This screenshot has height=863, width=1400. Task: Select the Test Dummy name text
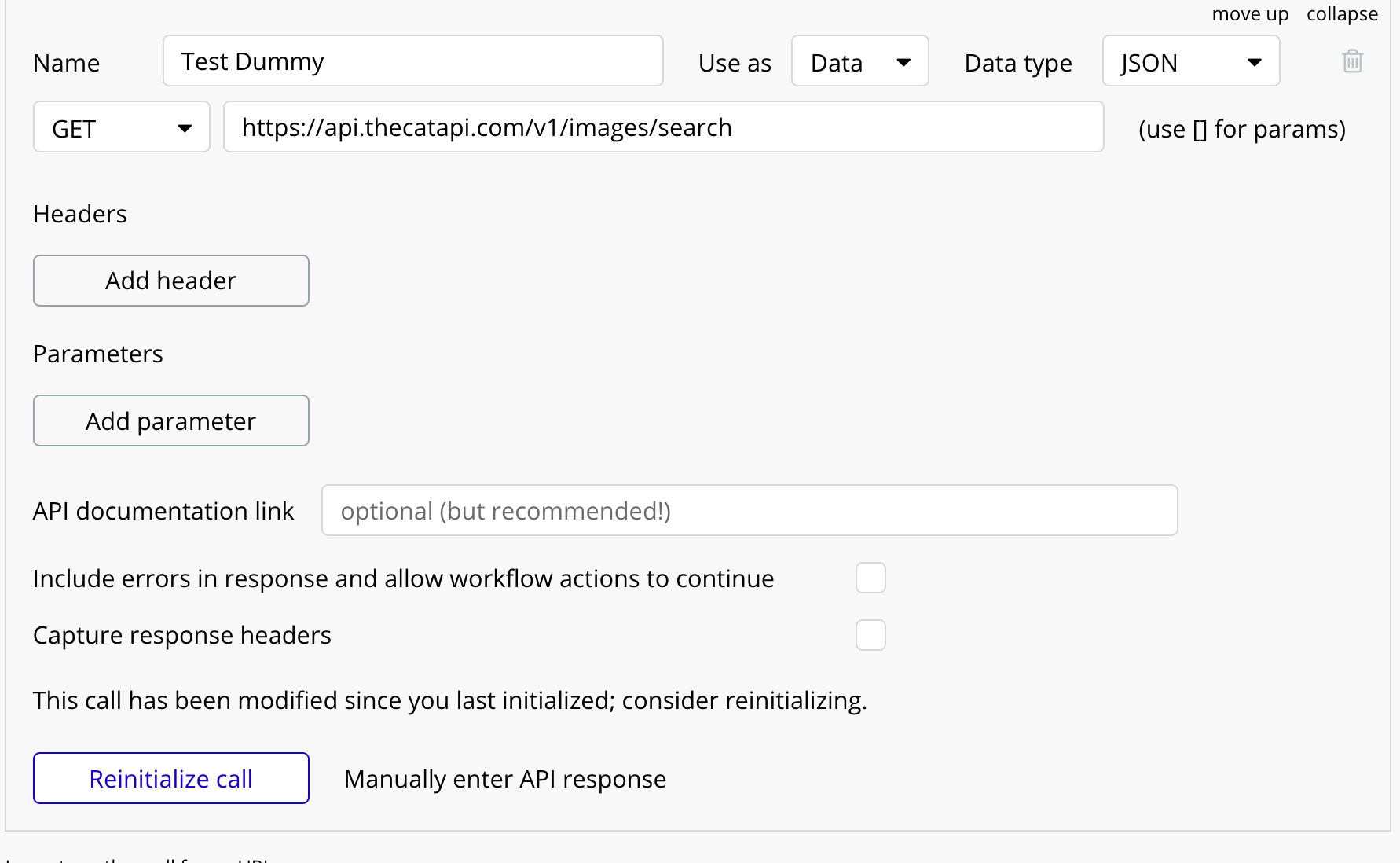(x=252, y=61)
